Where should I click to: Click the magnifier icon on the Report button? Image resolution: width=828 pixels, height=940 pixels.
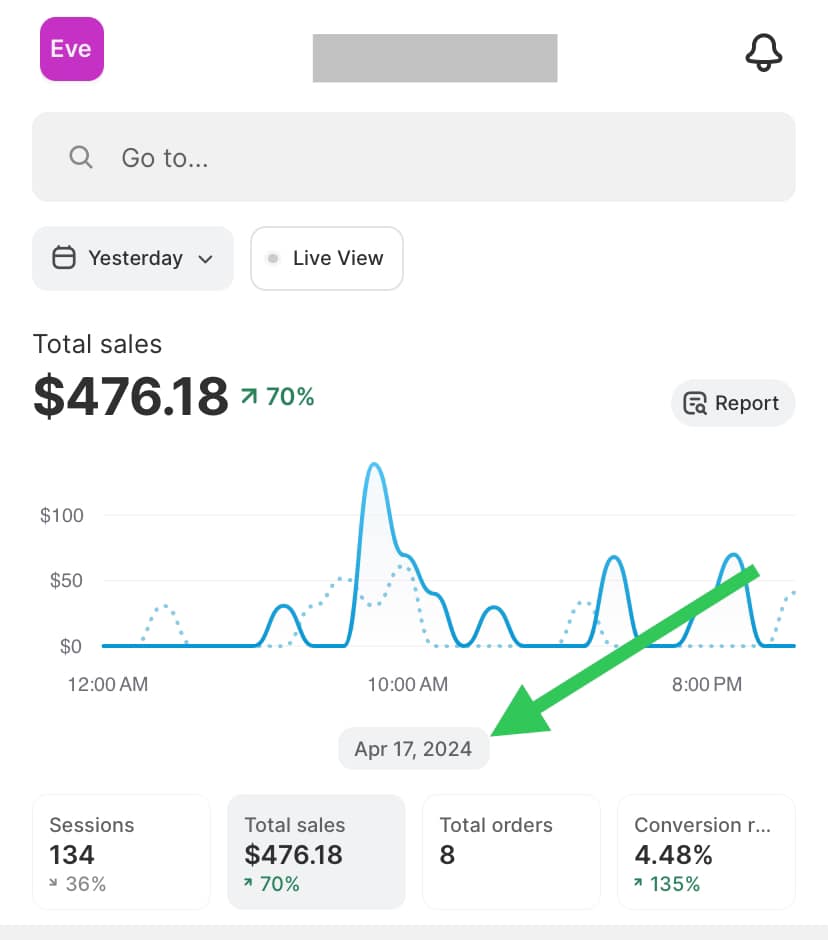(x=693, y=403)
